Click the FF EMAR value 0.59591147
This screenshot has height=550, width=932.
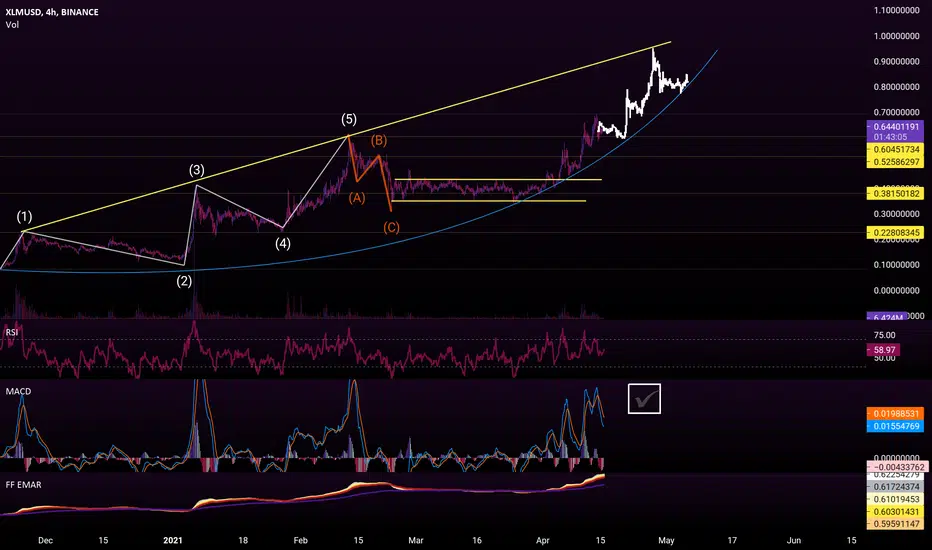point(895,524)
